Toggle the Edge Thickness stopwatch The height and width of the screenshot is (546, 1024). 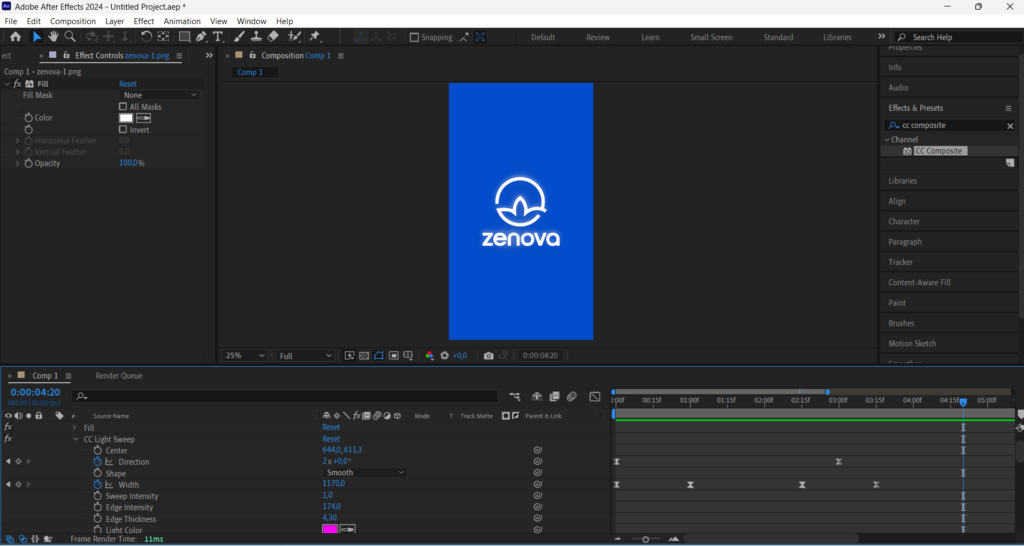point(97,519)
